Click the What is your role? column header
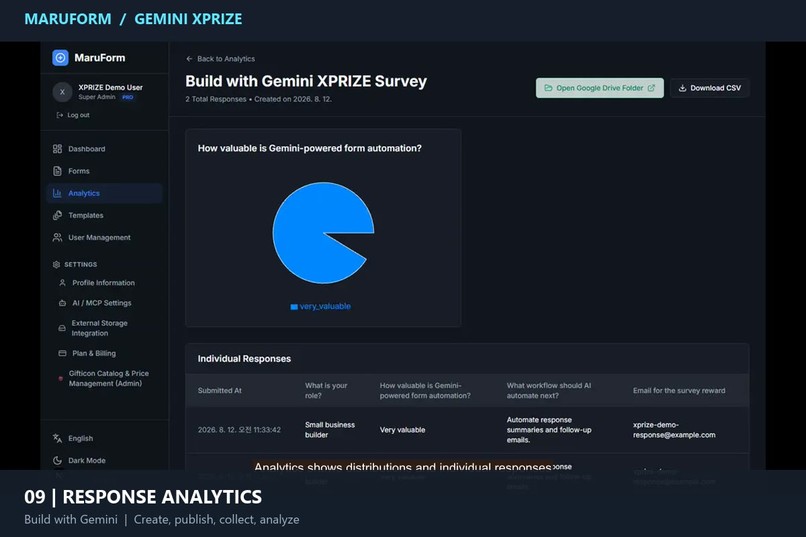Image resolution: width=806 pixels, height=537 pixels. click(x=326, y=391)
